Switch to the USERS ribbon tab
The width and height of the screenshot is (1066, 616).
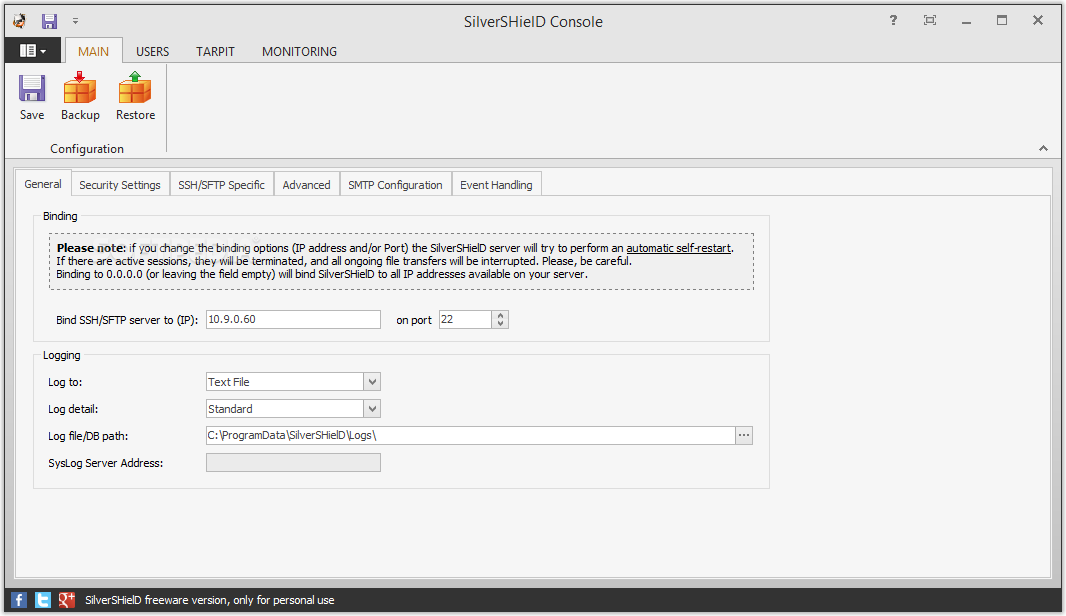[x=152, y=52]
